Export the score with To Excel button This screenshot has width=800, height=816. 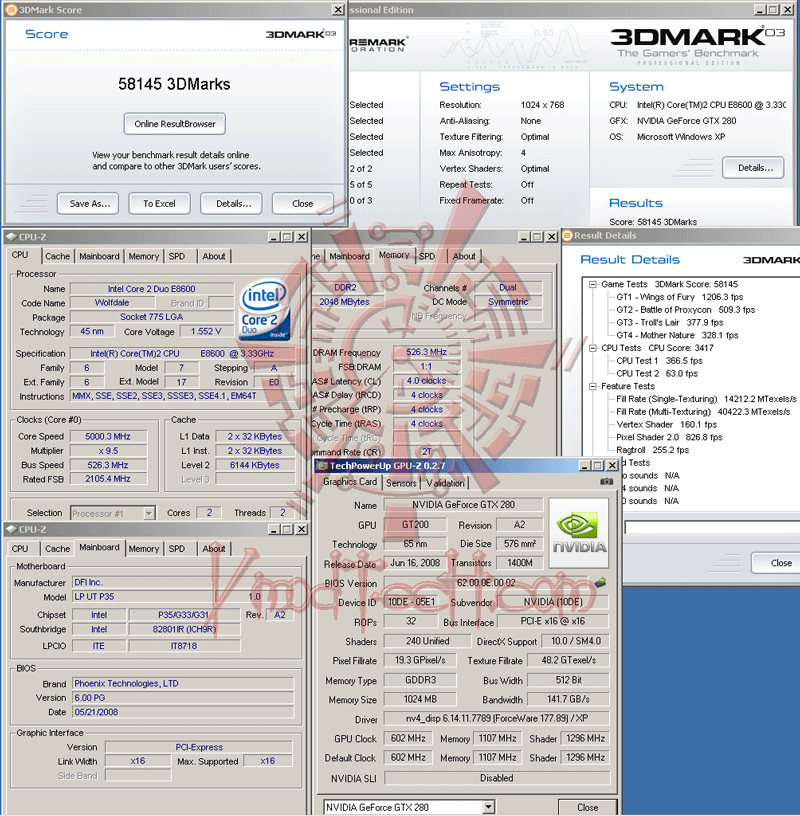(x=159, y=203)
